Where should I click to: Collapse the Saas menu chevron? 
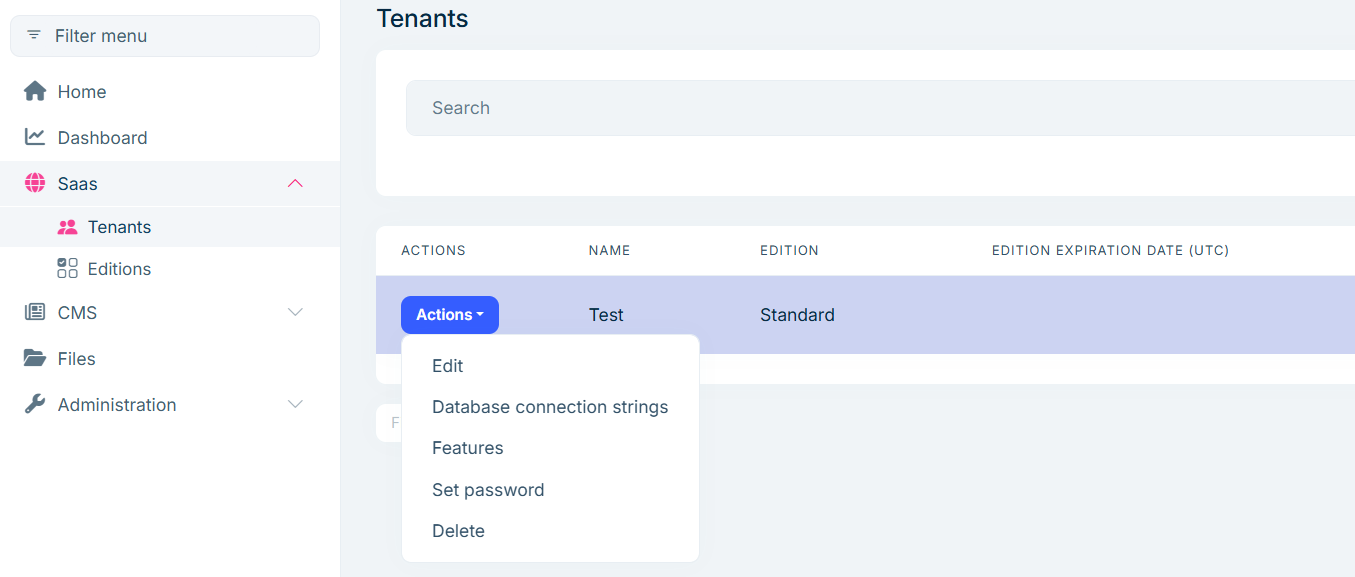295,183
